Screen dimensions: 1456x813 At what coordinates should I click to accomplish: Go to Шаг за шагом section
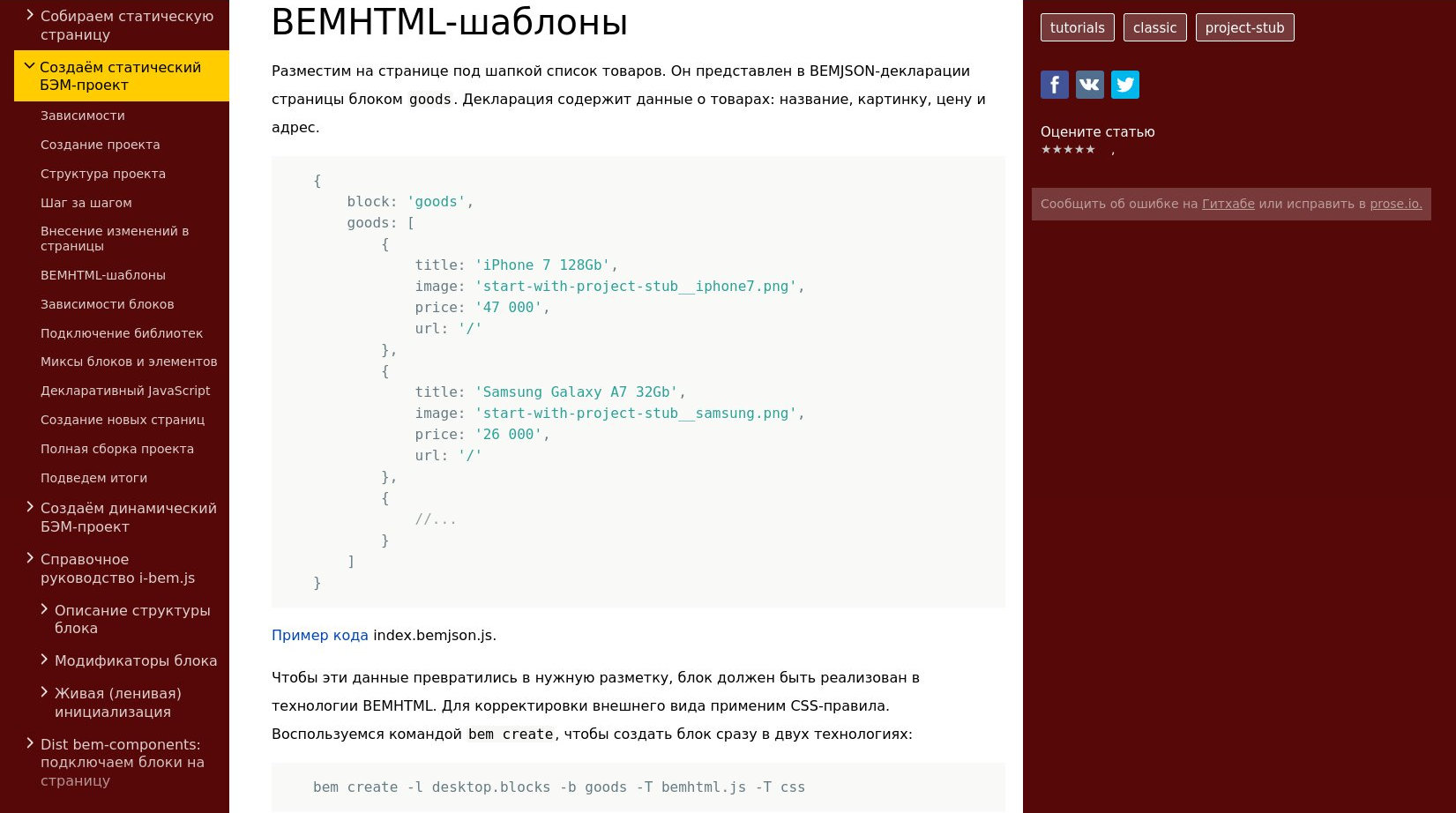[x=86, y=203]
